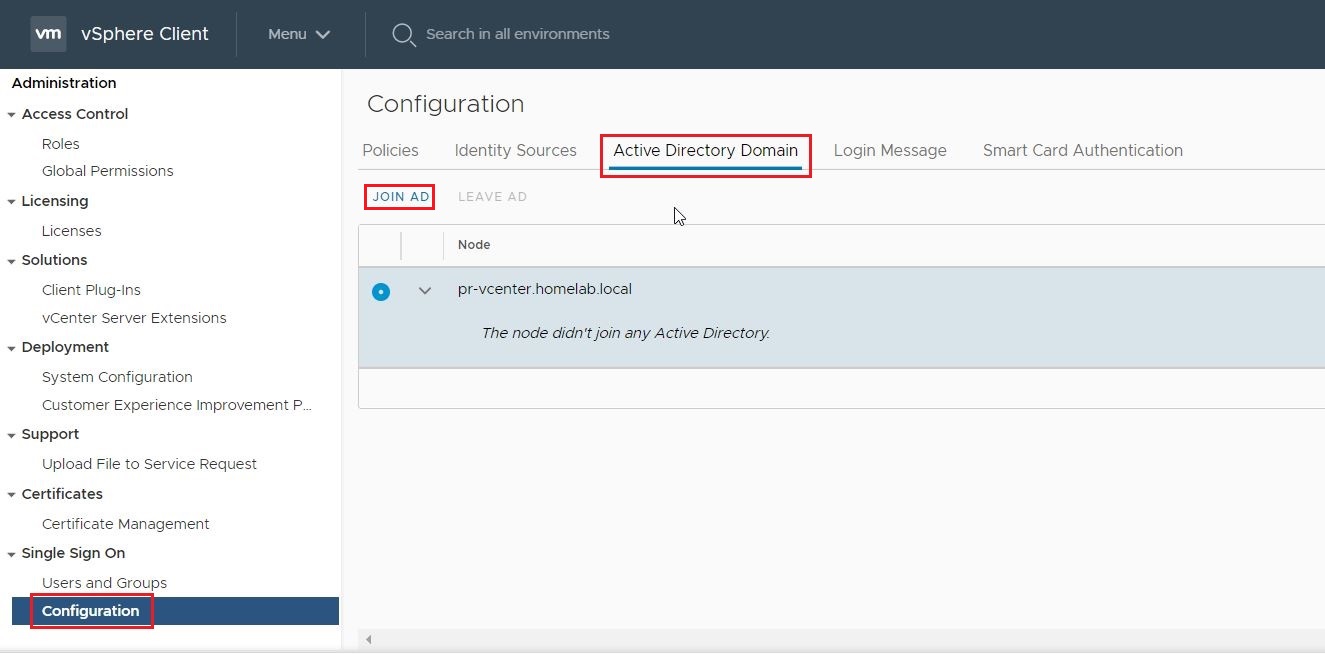Viewport: 1325px width, 654px height.
Task: Open Roles in the sidebar
Action: [60, 144]
